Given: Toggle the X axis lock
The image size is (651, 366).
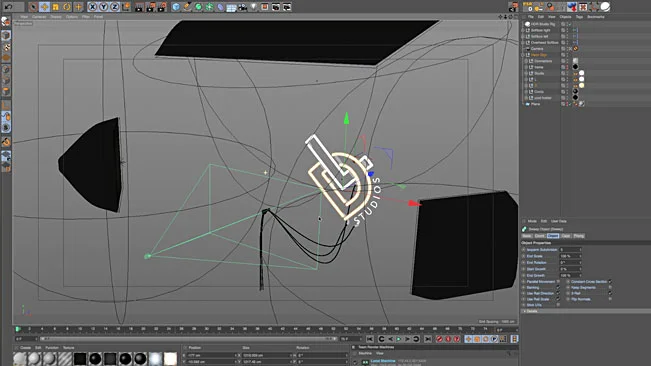Looking at the screenshot, I should (x=93, y=7).
